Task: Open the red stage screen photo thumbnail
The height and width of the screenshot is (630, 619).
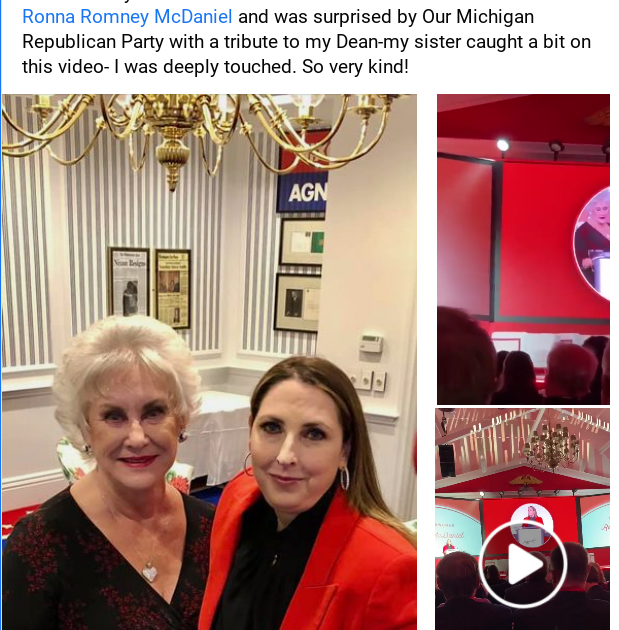Action: click(523, 249)
